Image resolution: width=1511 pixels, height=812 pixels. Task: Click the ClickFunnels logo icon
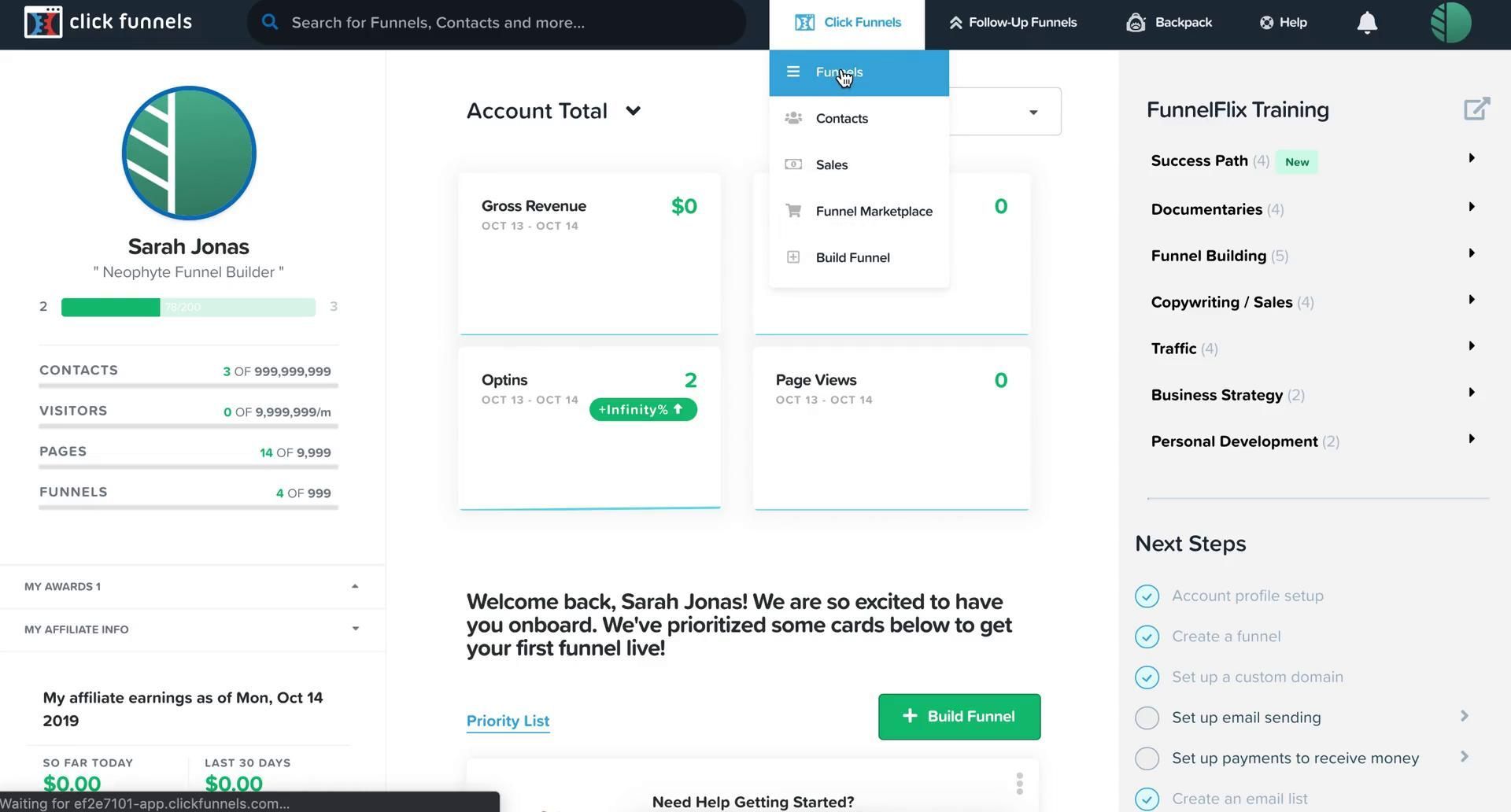click(42, 22)
